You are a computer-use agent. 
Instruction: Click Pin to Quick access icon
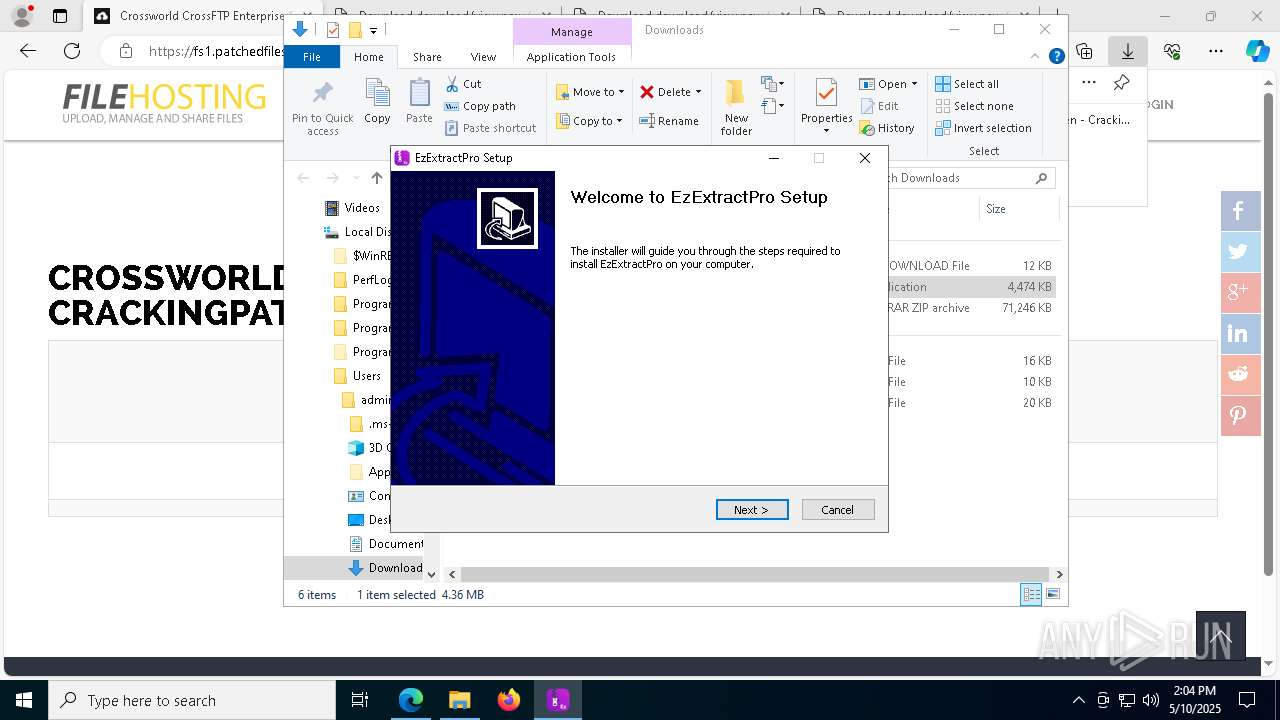322,94
